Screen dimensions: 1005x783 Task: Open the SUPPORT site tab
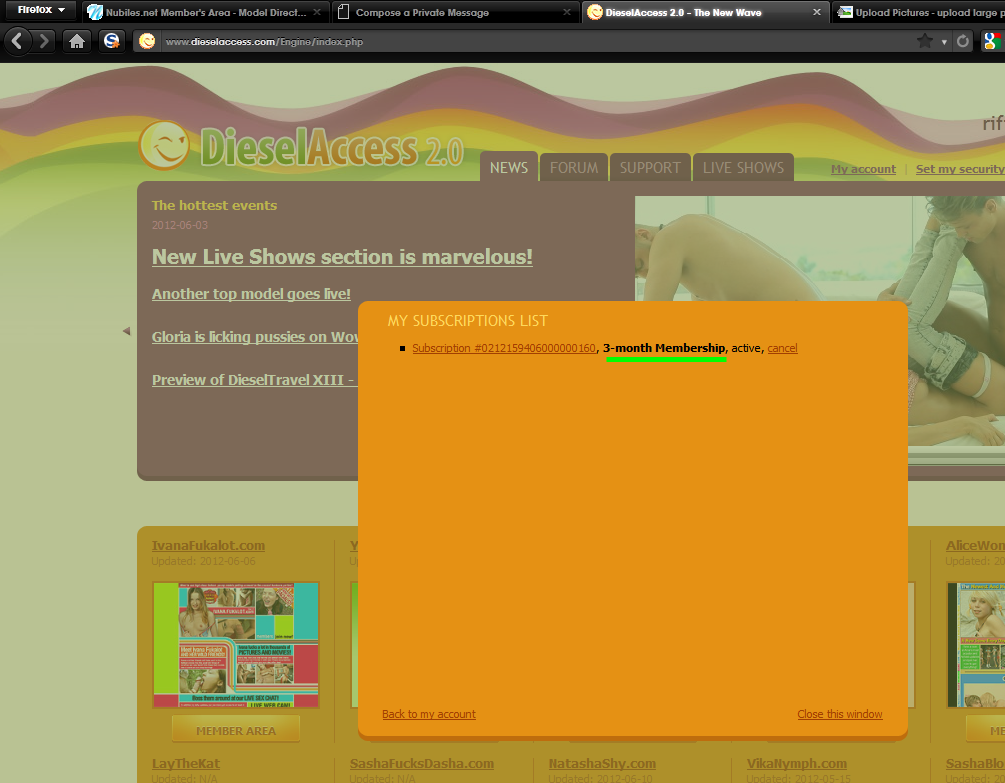pyautogui.click(x=650, y=167)
